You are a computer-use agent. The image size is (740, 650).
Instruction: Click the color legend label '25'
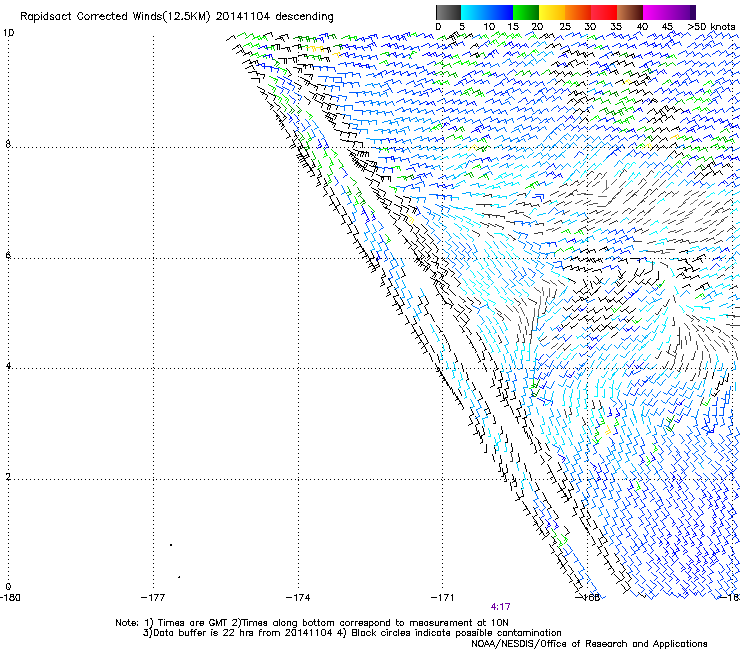(x=565, y=27)
